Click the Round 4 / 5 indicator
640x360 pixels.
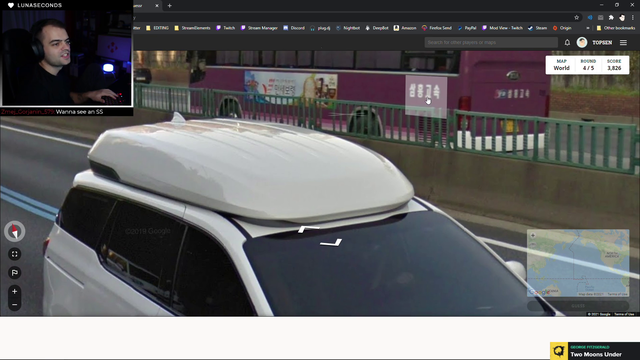click(x=588, y=65)
